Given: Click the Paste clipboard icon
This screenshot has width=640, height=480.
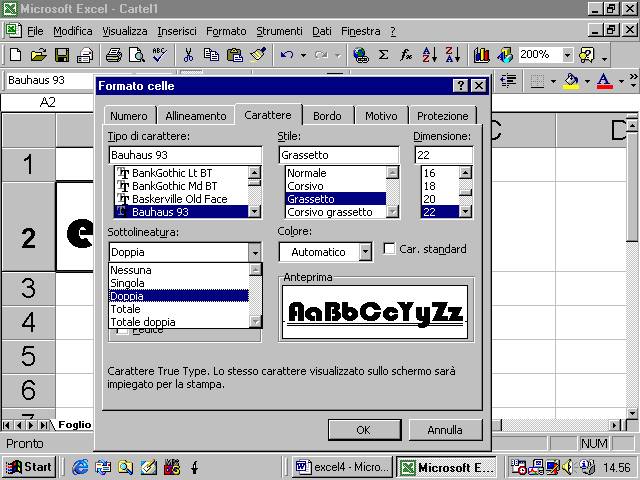Looking at the screenshot, I should click(x=234, y=55).
